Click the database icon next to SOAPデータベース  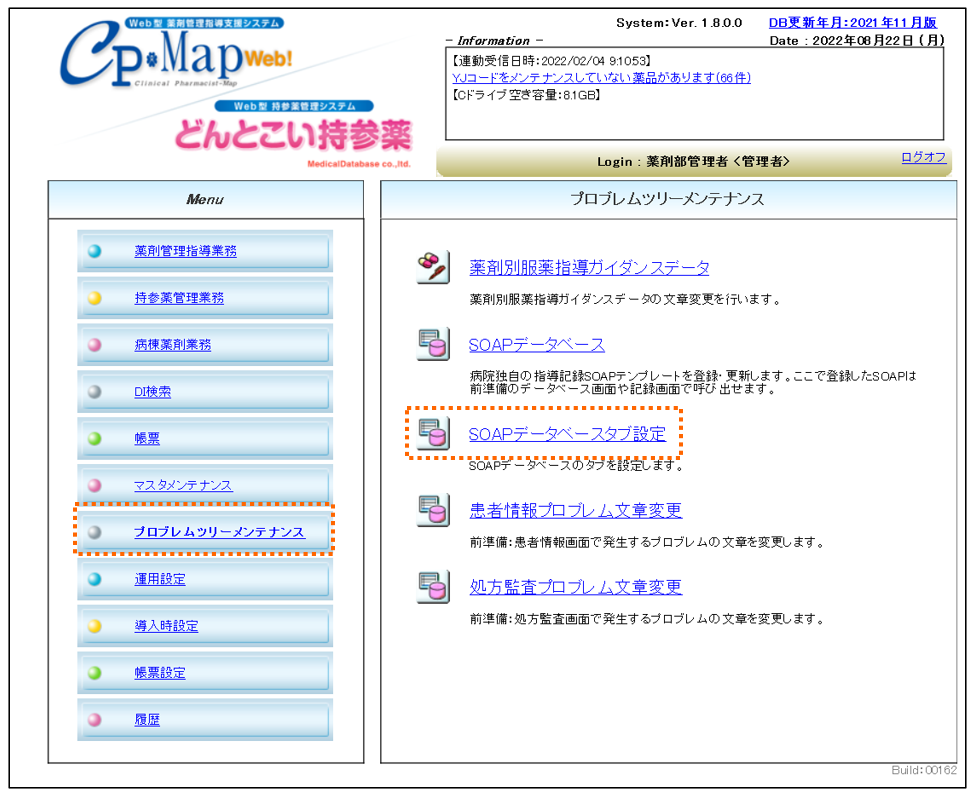coord(433,344)
